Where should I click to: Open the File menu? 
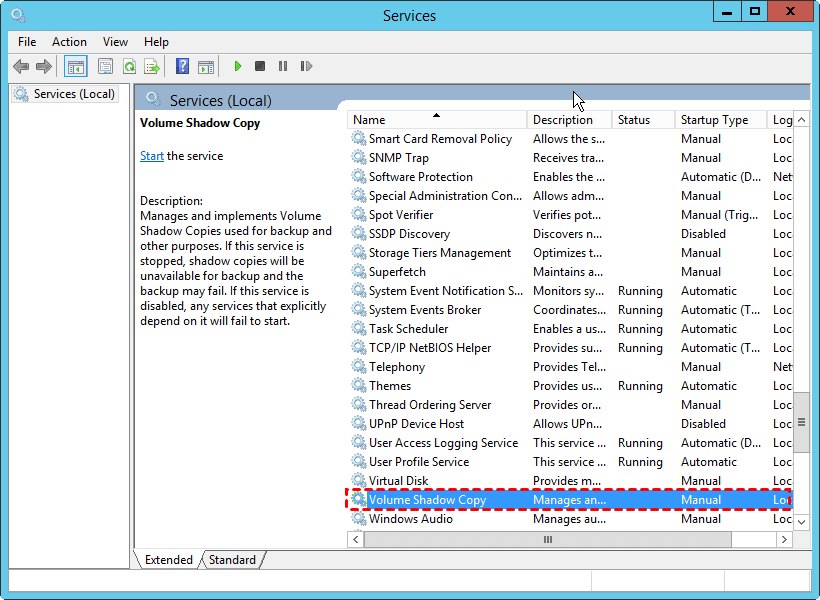[x=27, y=42]
